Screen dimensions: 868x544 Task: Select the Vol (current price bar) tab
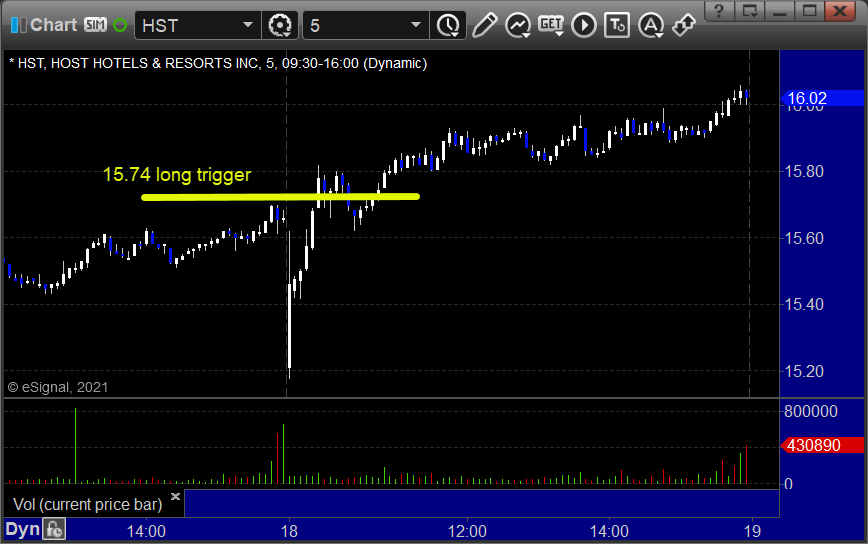click(87, 504)
